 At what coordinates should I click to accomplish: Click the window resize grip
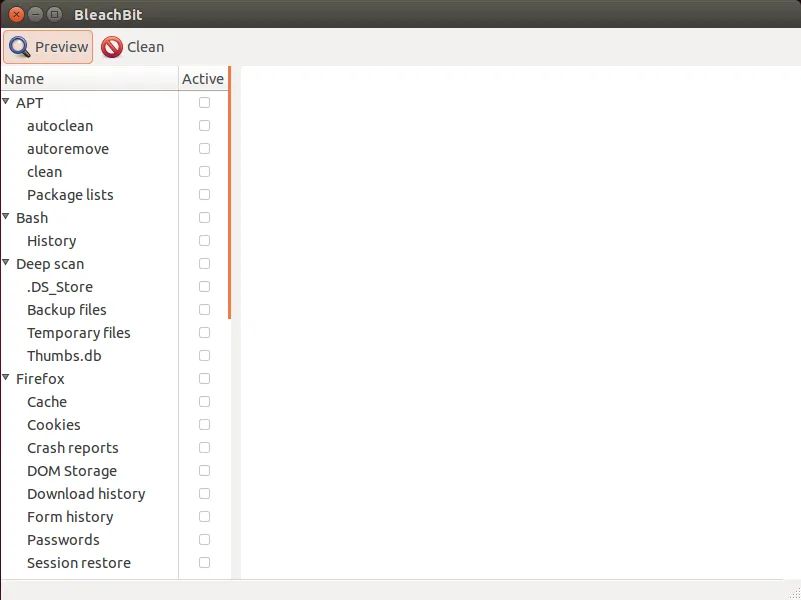(x=795, y=594)
